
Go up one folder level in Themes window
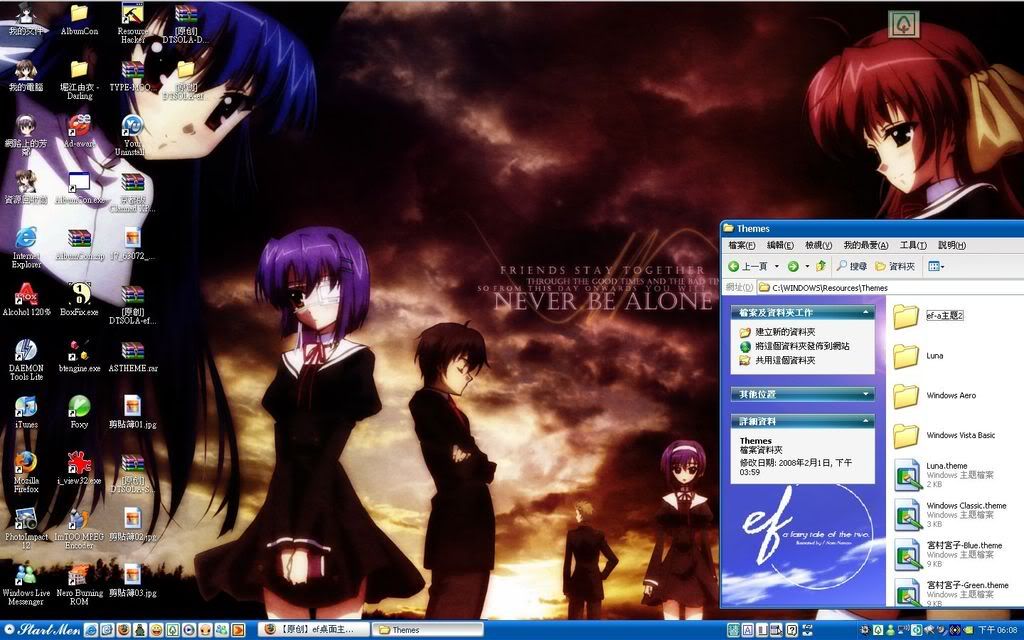[822, 266]
